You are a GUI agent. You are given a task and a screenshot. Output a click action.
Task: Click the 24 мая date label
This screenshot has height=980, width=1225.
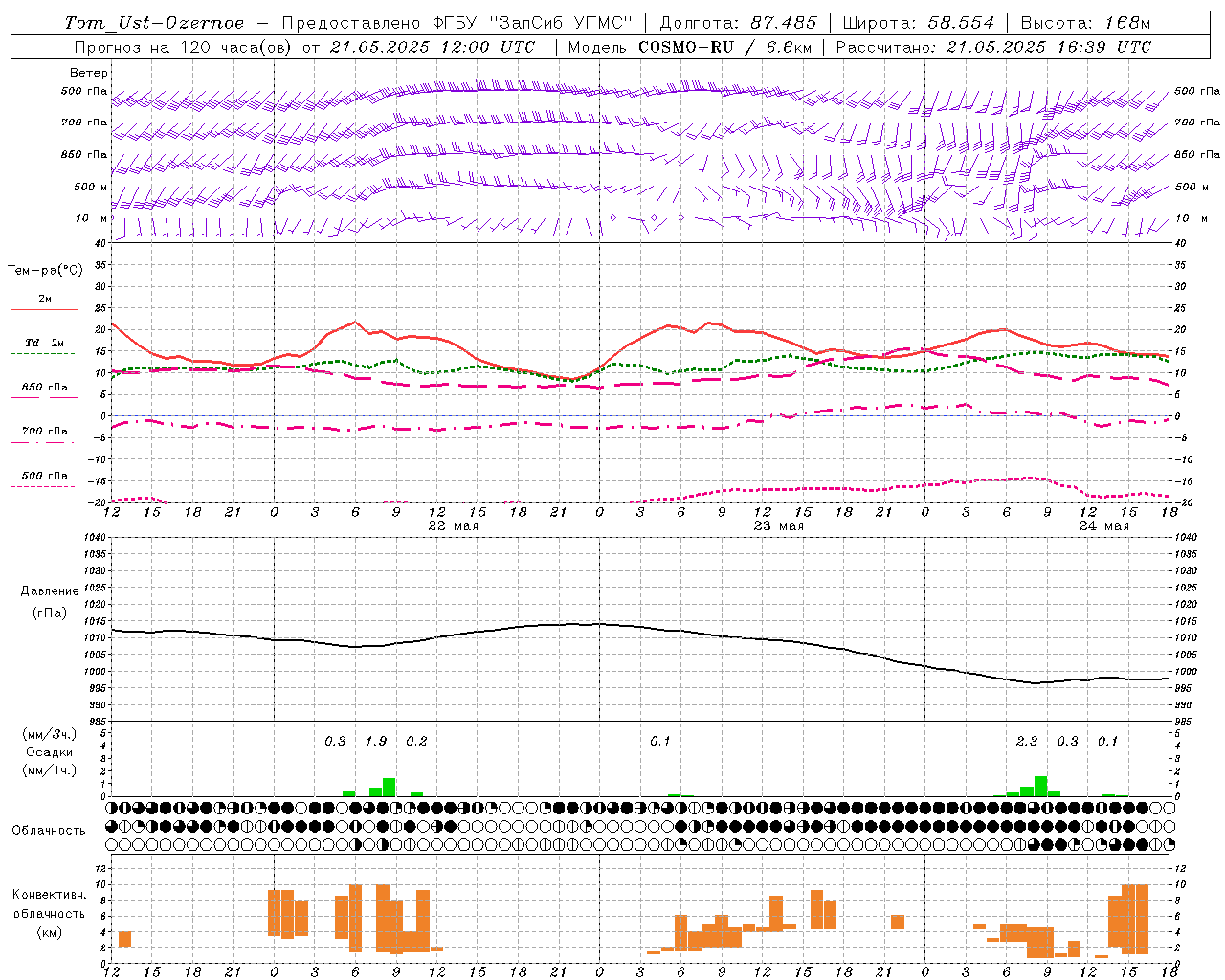1104,526
